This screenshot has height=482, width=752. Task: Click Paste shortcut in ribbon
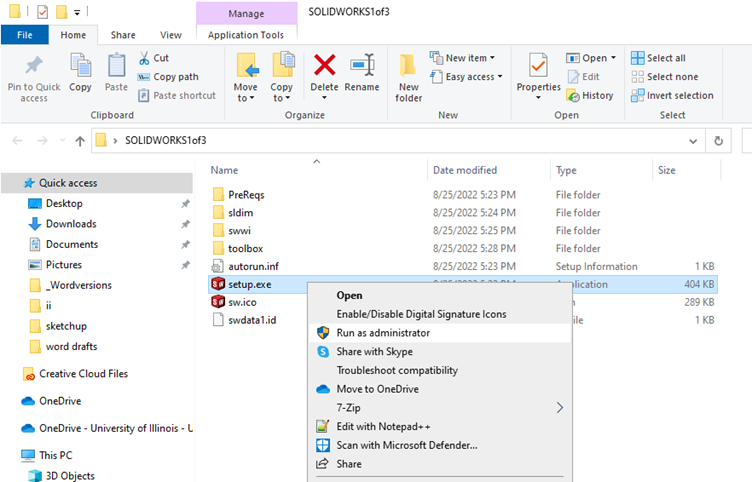pyautogui.click(x=176, y=95)
